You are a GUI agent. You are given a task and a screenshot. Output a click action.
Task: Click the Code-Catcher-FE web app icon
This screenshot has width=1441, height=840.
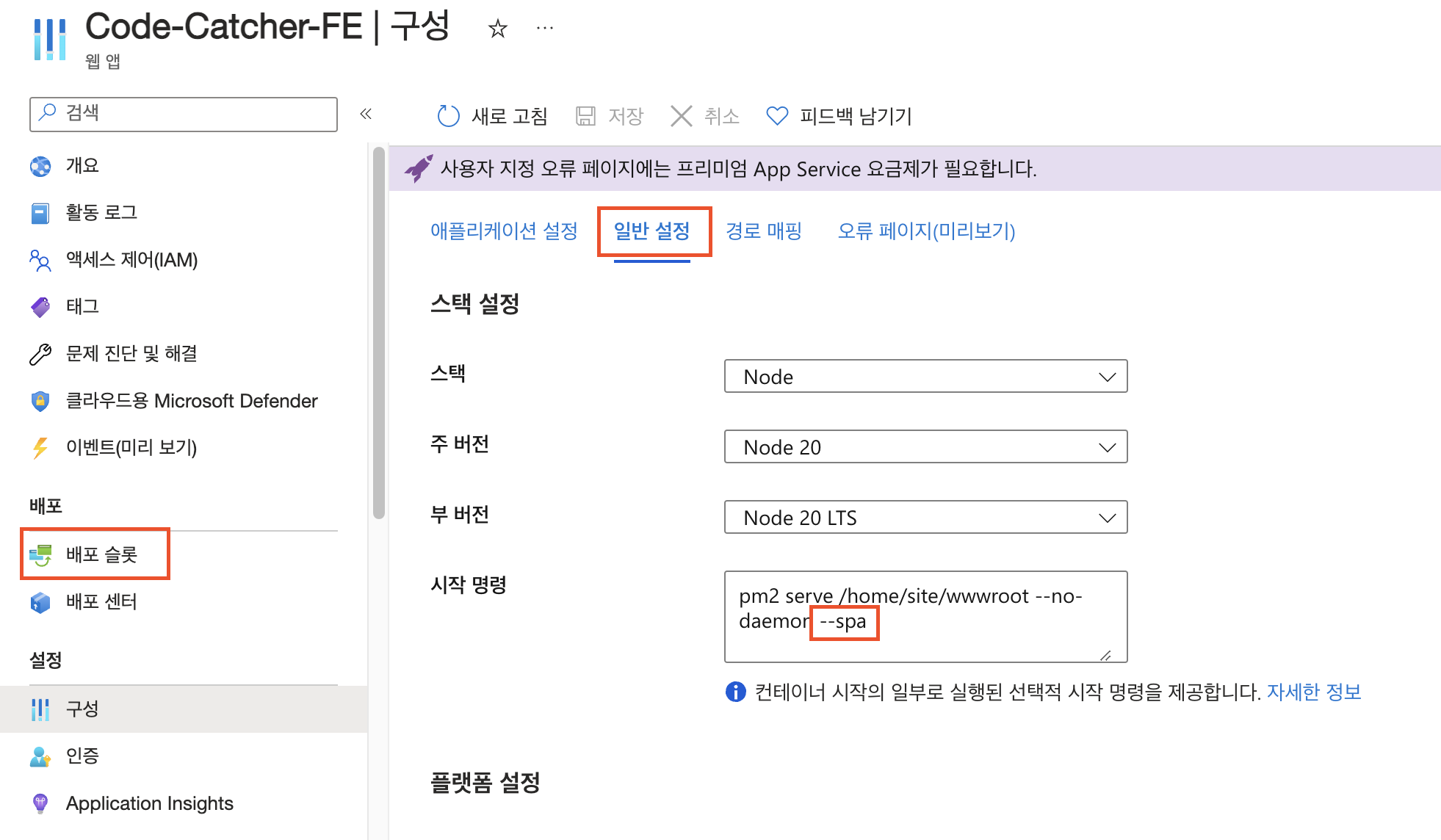pyautogui.click(x=50, y=40)
